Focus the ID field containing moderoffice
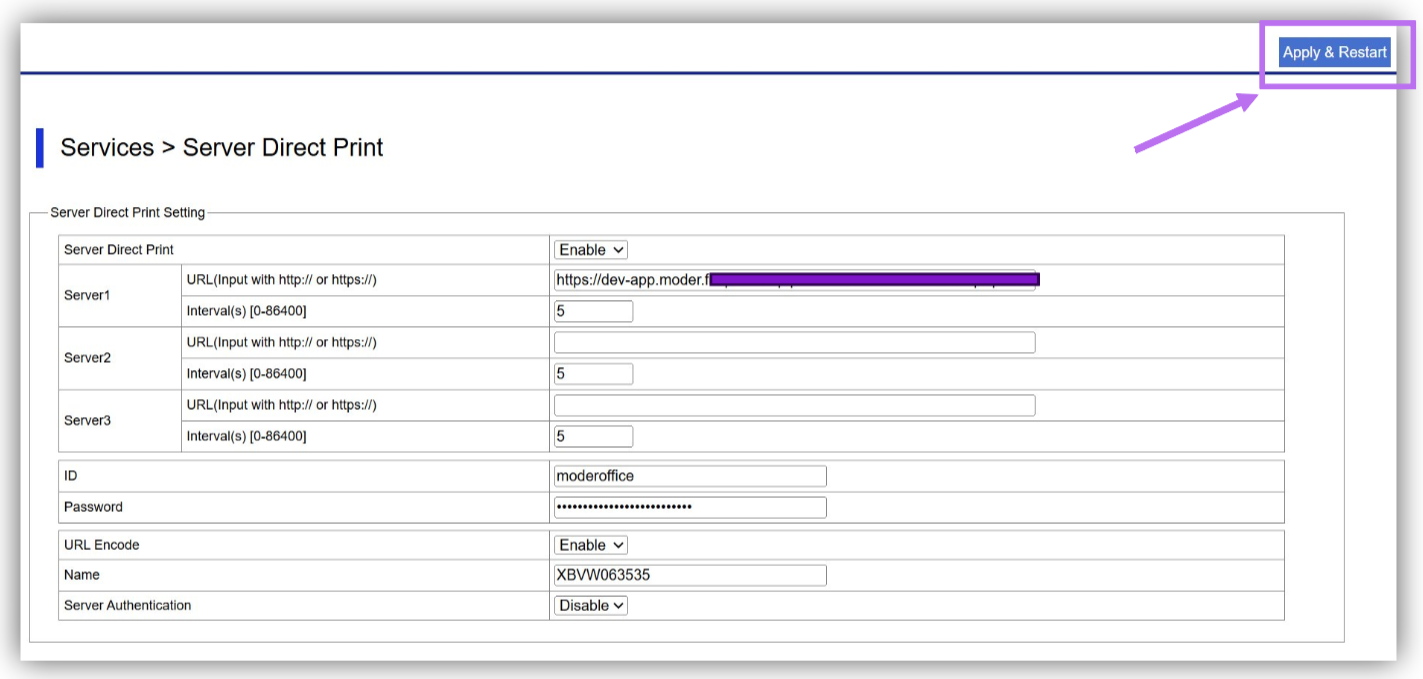The image size is (1423, 679). click(690, 476)
